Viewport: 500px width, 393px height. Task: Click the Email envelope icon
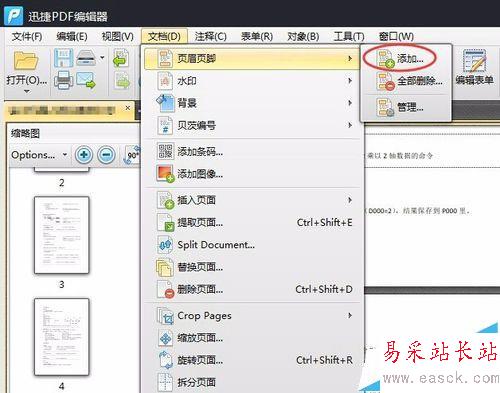tap(86, 80)
